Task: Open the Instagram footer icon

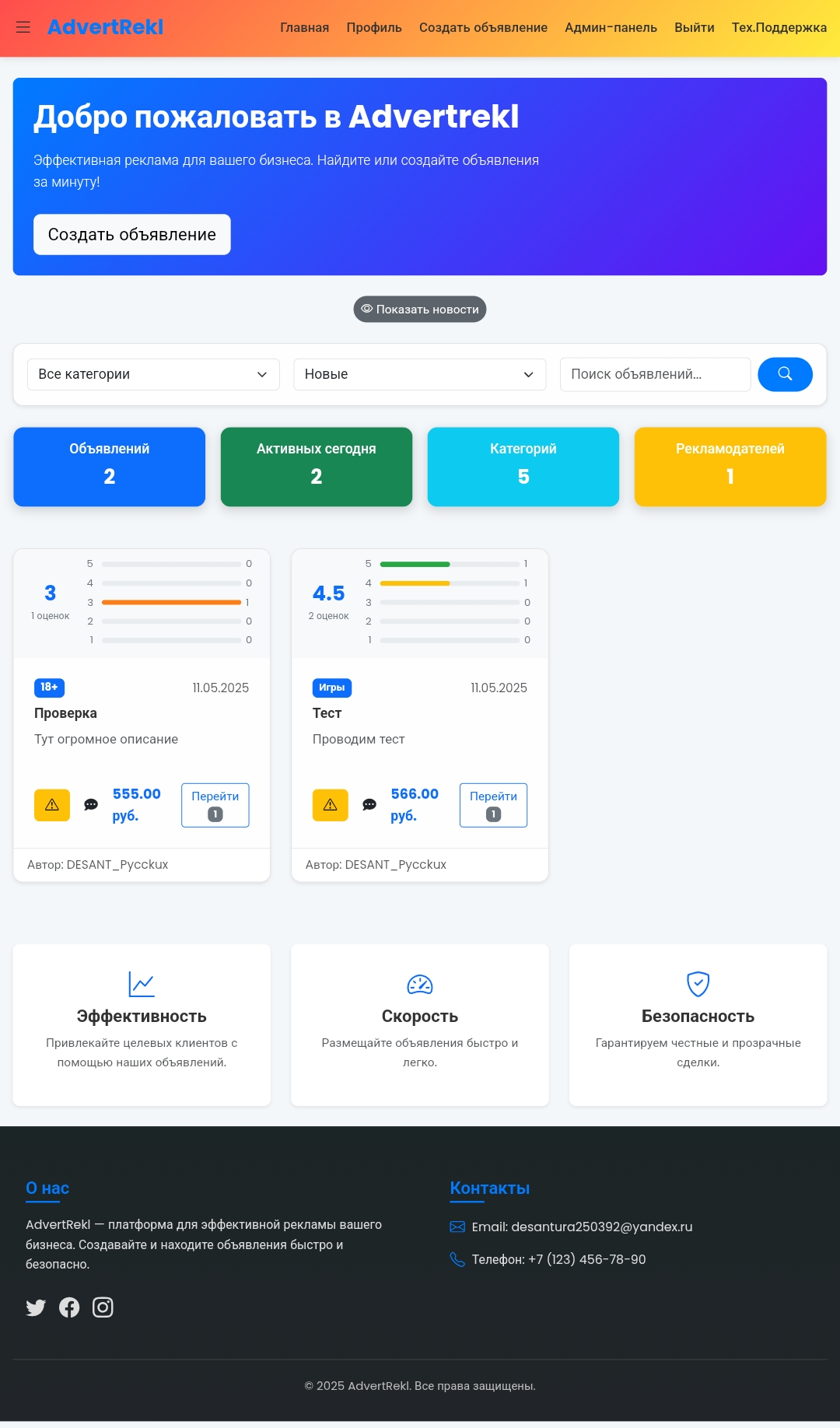Action: [103, 1307]
